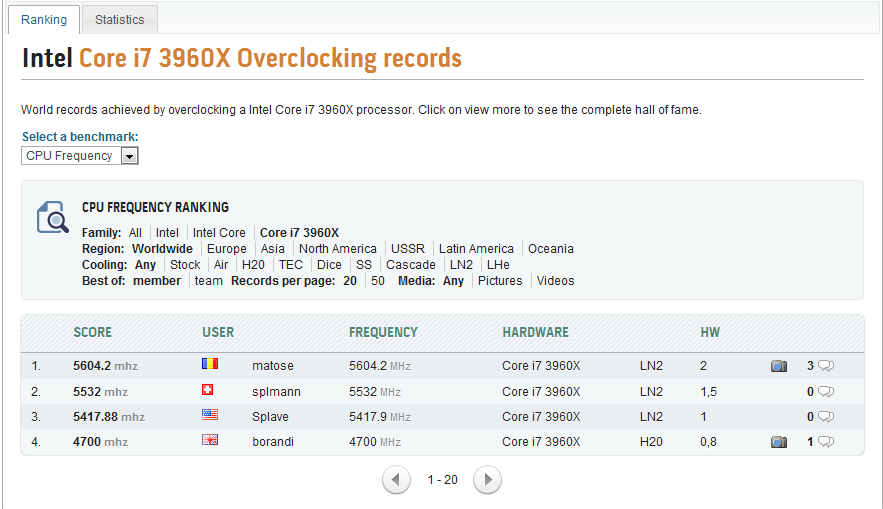This screenshot has width=883, height=509.
Task: Filter cooling by LN2
Action: click(x=461, y=265)
